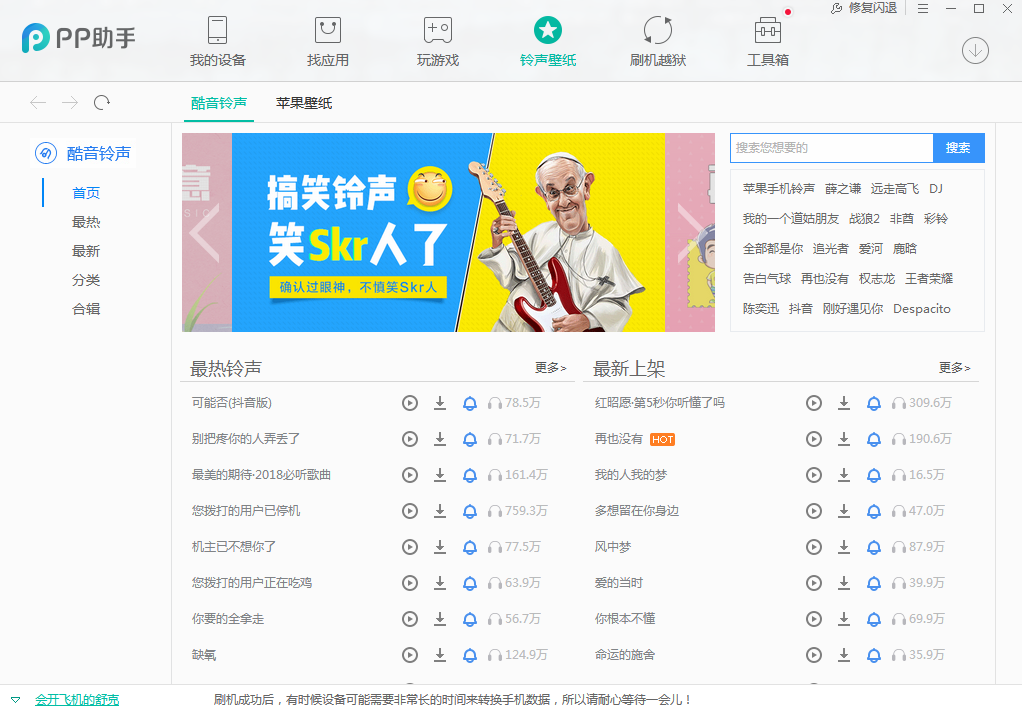
Task: Open 搞笑铃声 banner image
Action: pos(448,233)
